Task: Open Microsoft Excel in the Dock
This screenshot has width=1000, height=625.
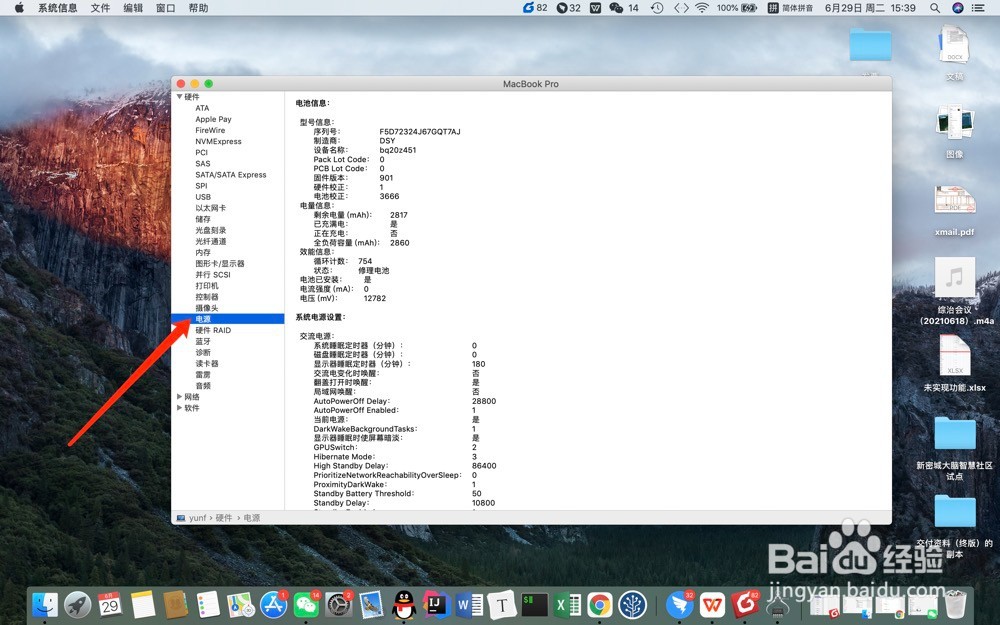Action: pos(567,604)
